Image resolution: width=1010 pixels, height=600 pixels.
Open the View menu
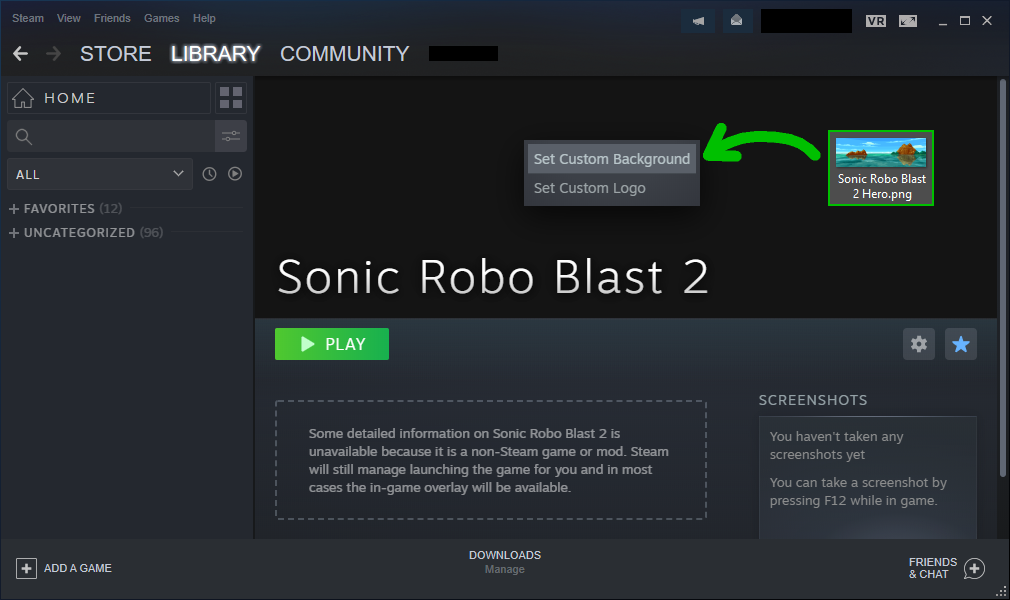pyautogui.click(x=68, y=18)
